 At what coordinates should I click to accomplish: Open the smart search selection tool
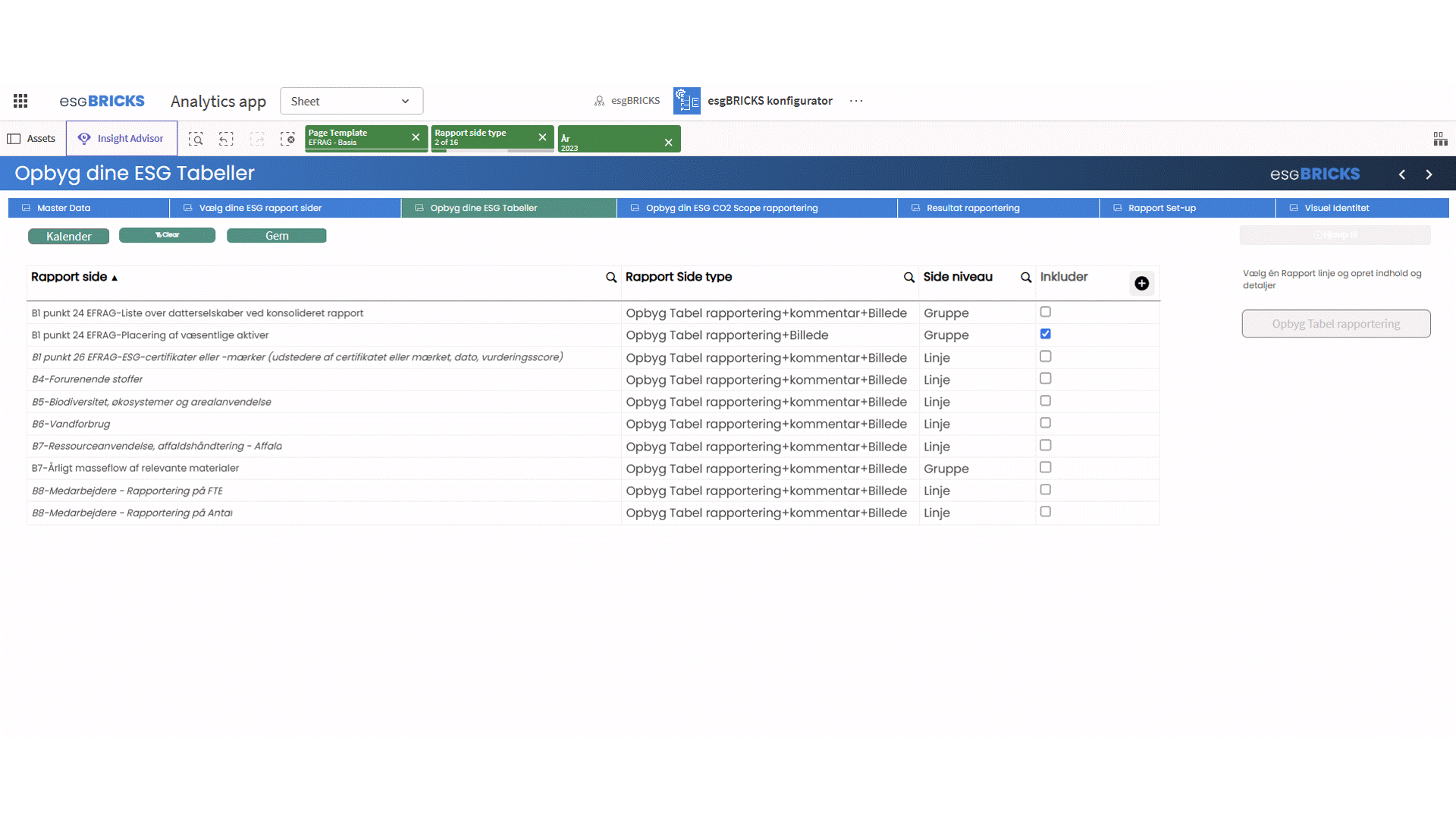click(x=196, y=139)
